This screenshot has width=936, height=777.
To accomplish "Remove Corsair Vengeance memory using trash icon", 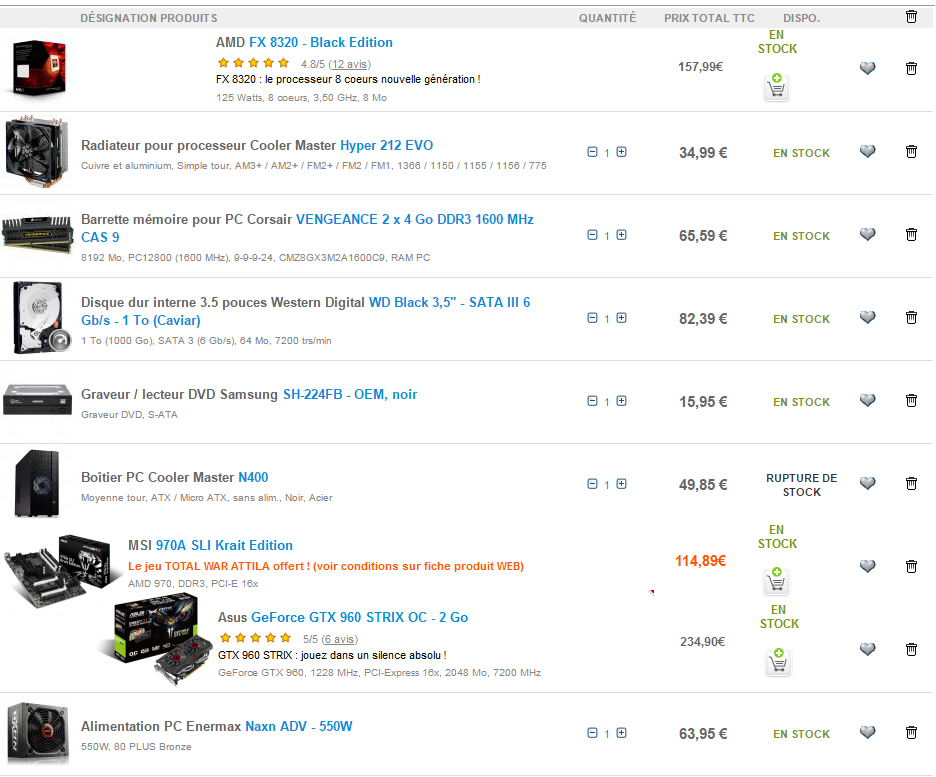I will tap(911, 235).
